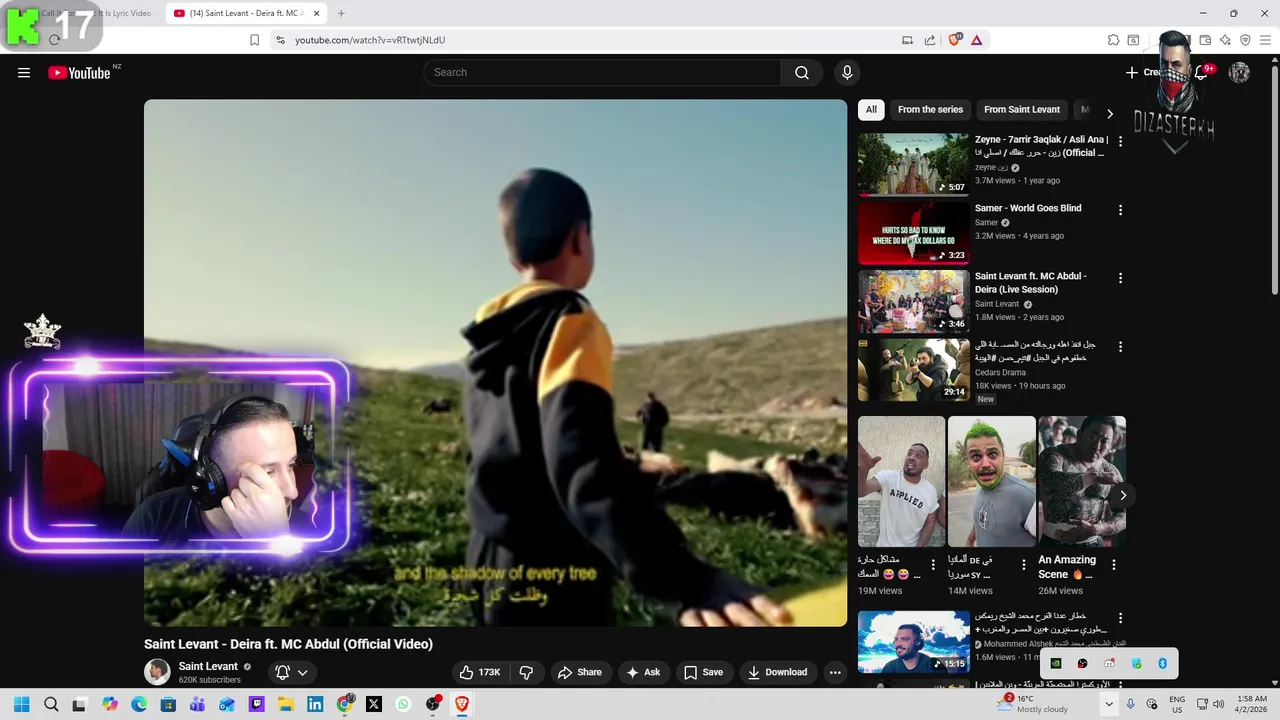The width and height of the screenshot is (1280, 720).
Task: Play Samer World Goes Blind thumbnail
Action: click(x=913, y=232)
